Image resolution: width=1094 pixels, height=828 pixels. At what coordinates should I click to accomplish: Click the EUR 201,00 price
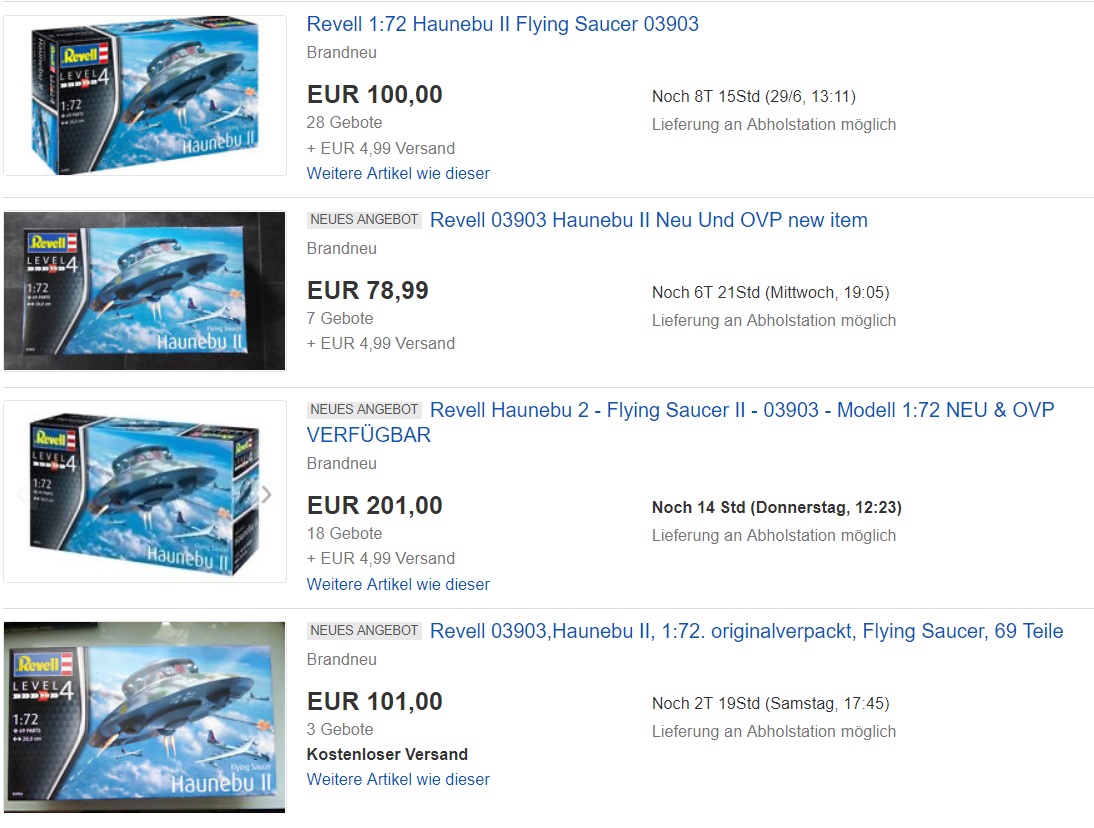(x=374, y=506)
